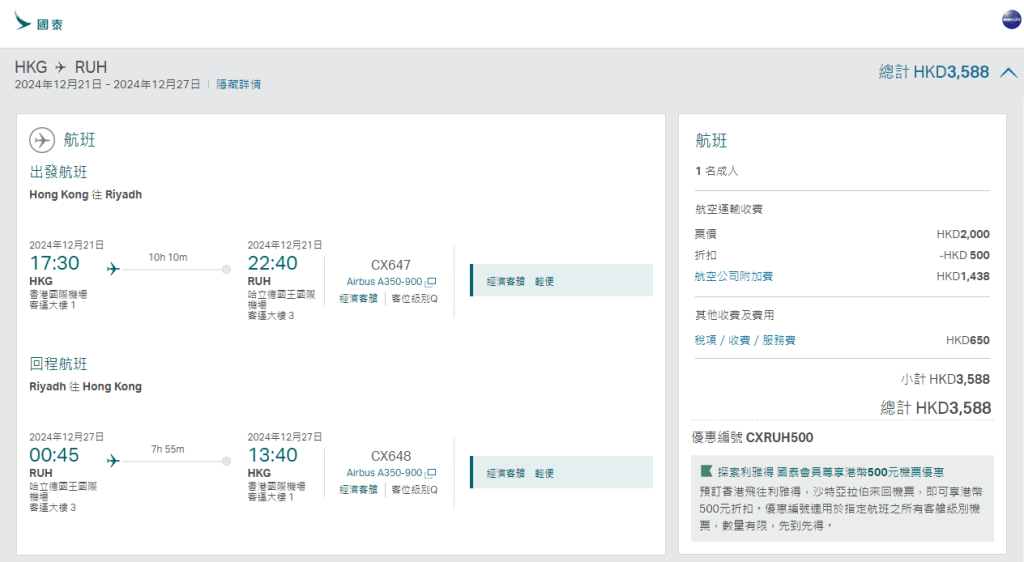
Task: Open 稅項 / 收費 / 服務費 breakdown
Action: pos(745,340)
